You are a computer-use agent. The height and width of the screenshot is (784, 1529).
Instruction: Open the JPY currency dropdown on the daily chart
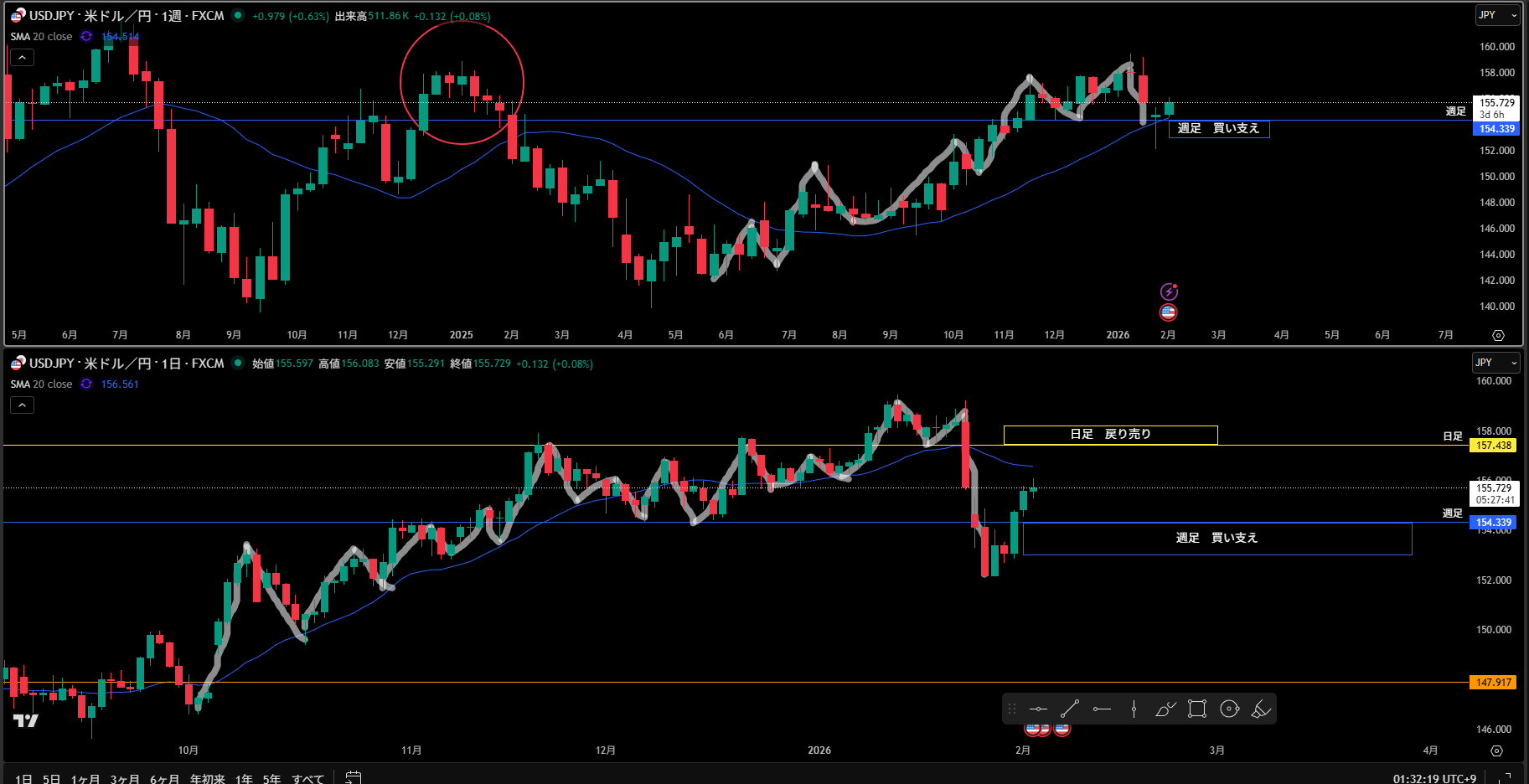click(1495, 363)
